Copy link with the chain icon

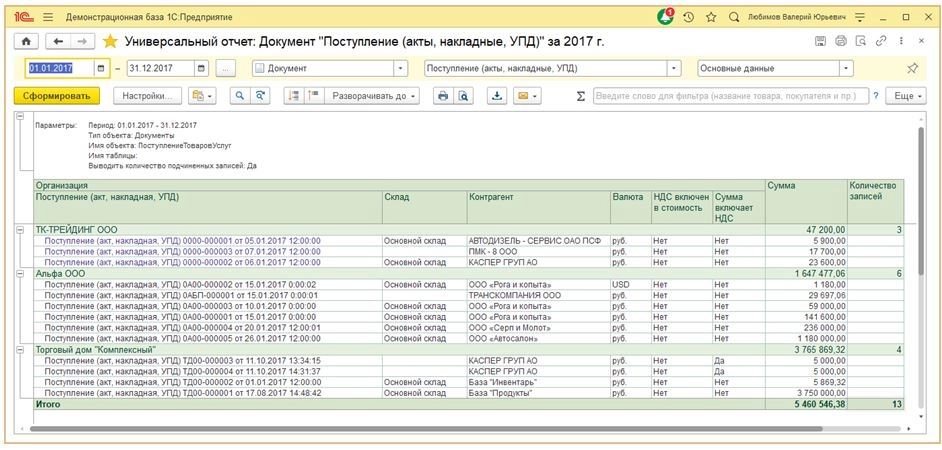coord(881,41)
